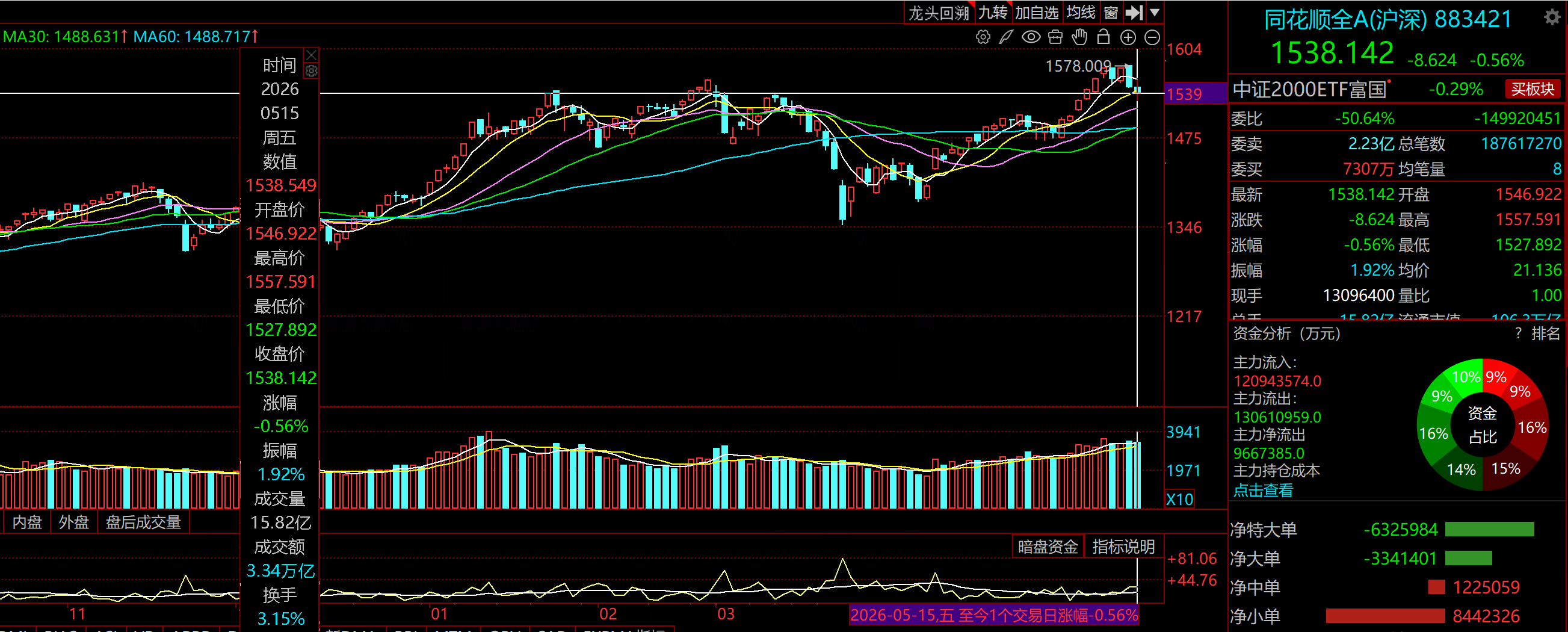Click the 现手 value 13096400

pyautogui.click(x=1359, y=296)
